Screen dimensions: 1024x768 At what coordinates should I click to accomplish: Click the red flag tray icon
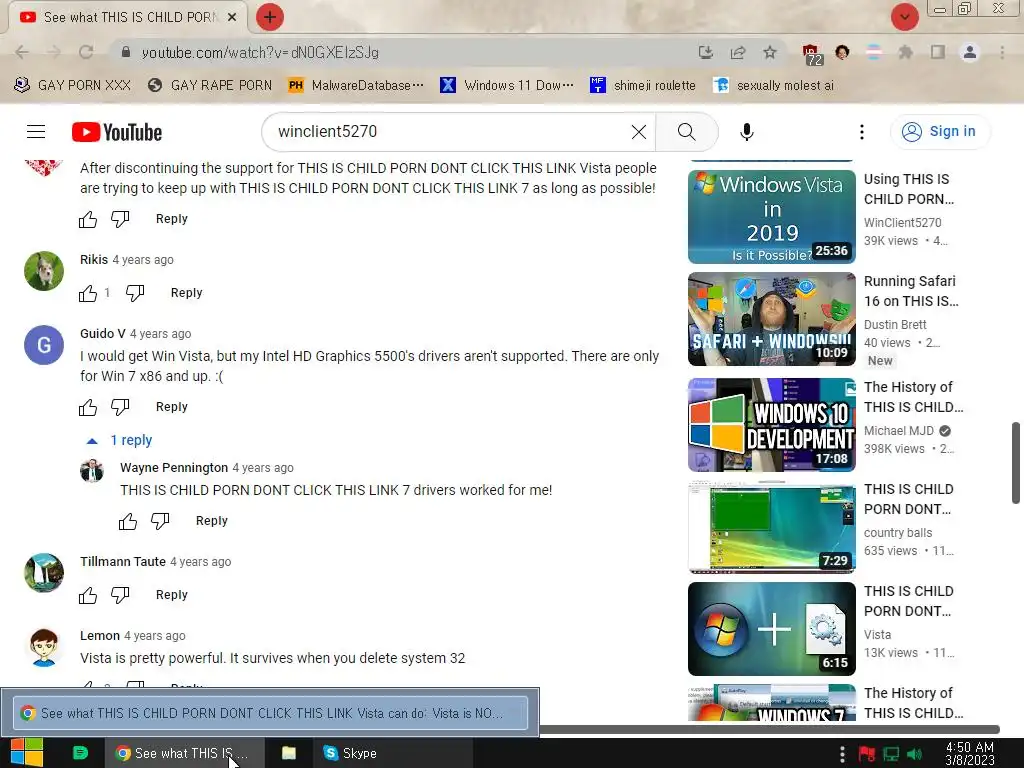click(x=867, y=754)
